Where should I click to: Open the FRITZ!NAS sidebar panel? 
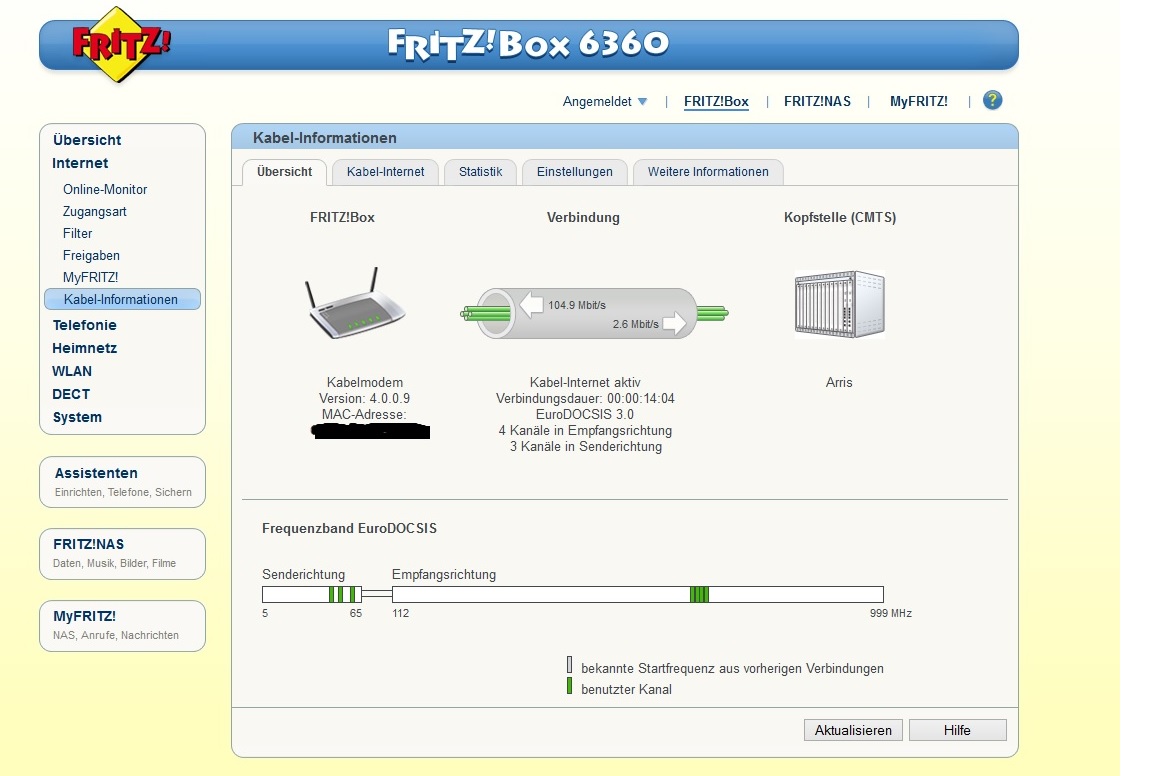[x=123, y=553]
